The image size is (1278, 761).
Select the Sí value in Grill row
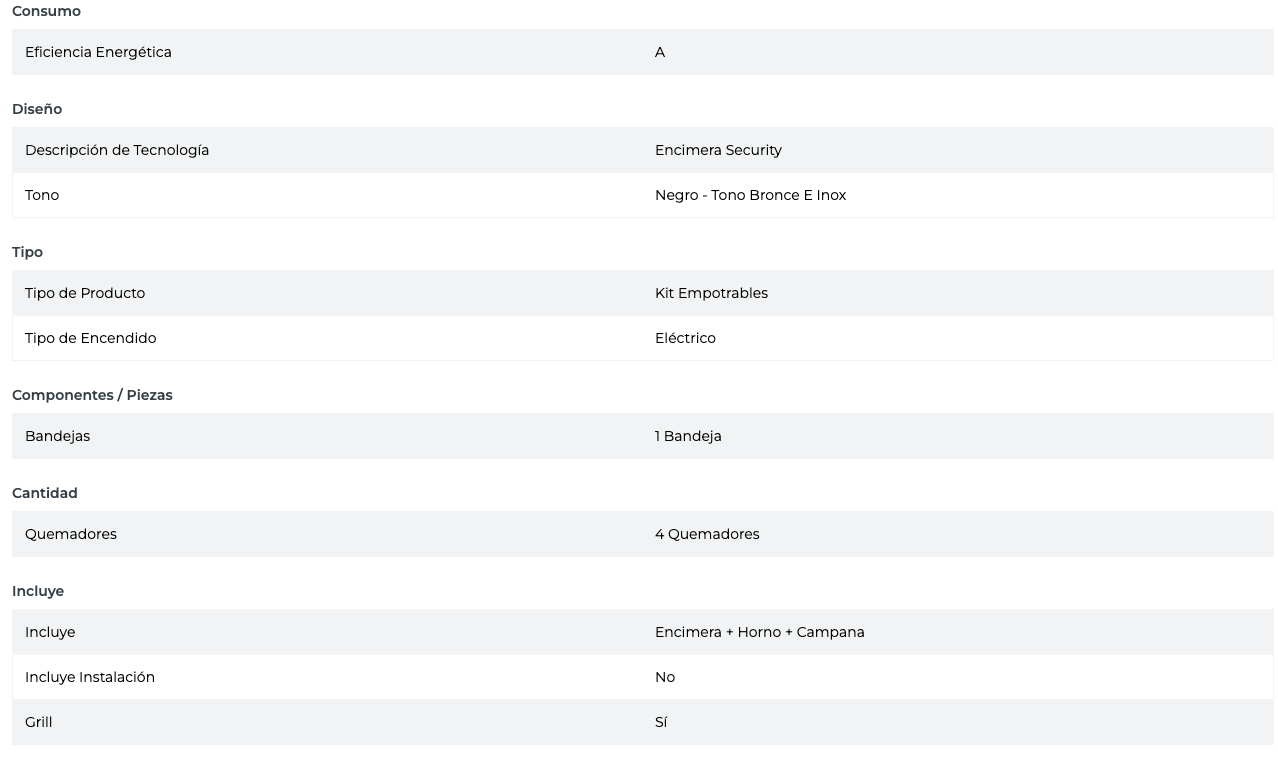(661, 722)
